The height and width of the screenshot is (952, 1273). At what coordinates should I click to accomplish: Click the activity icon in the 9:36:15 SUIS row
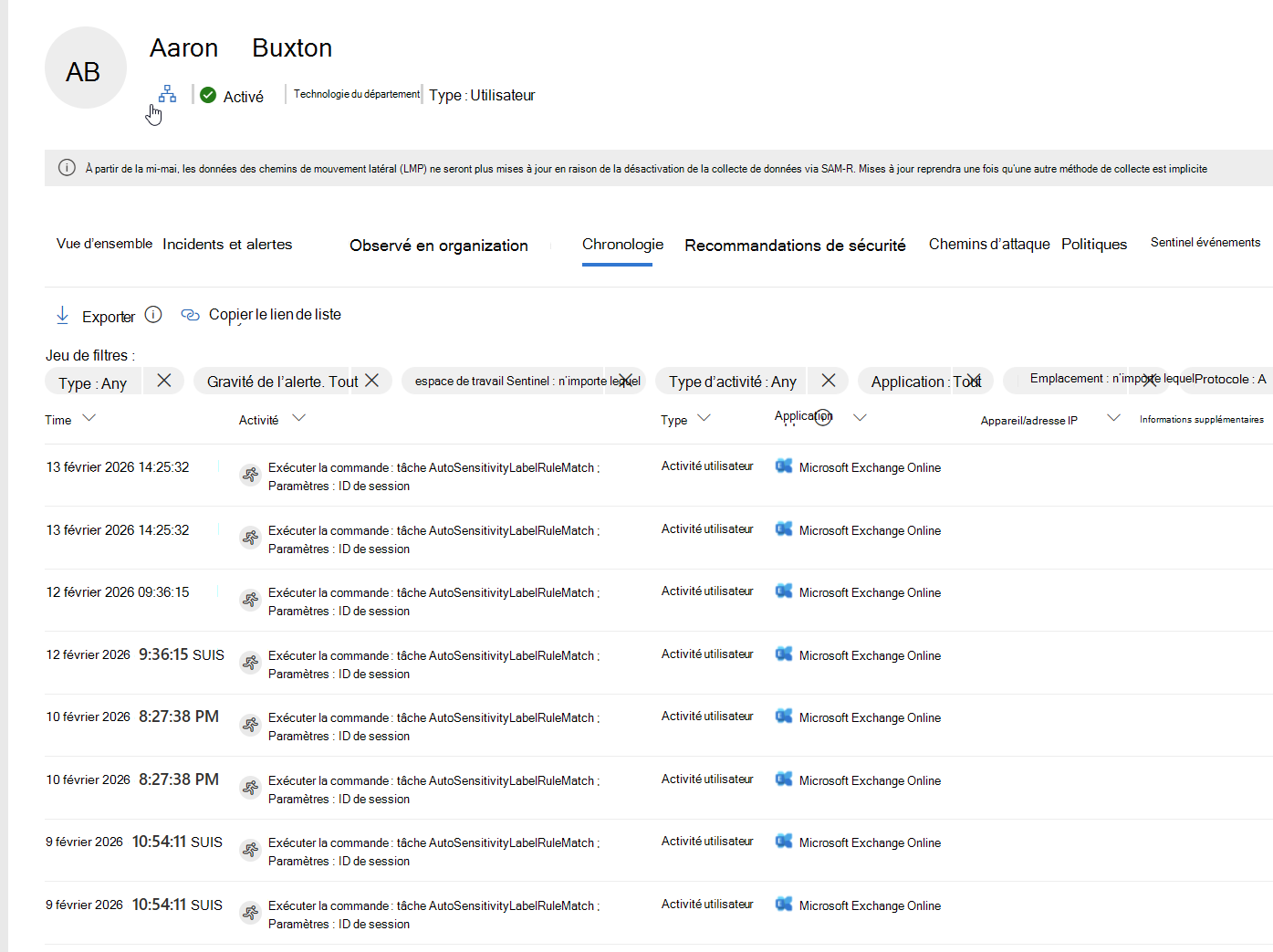250,663
